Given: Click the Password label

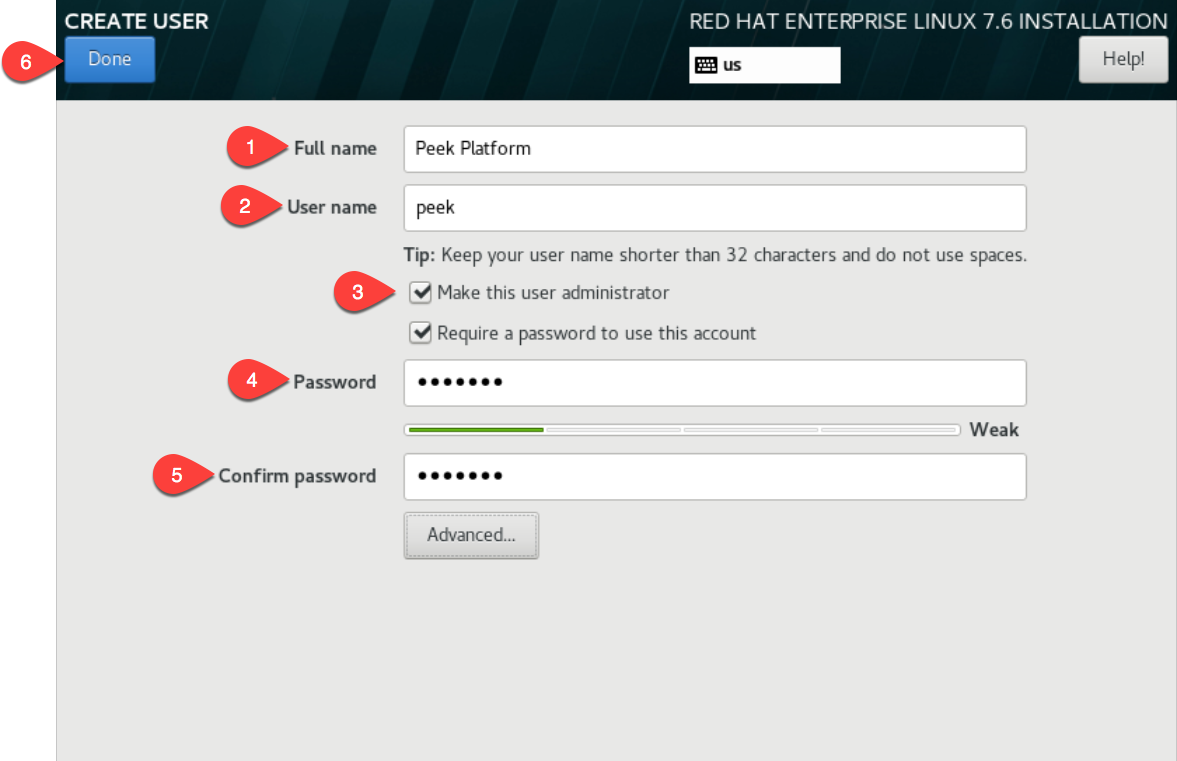Looking at the screenshot, I should (x=334, y=382).
